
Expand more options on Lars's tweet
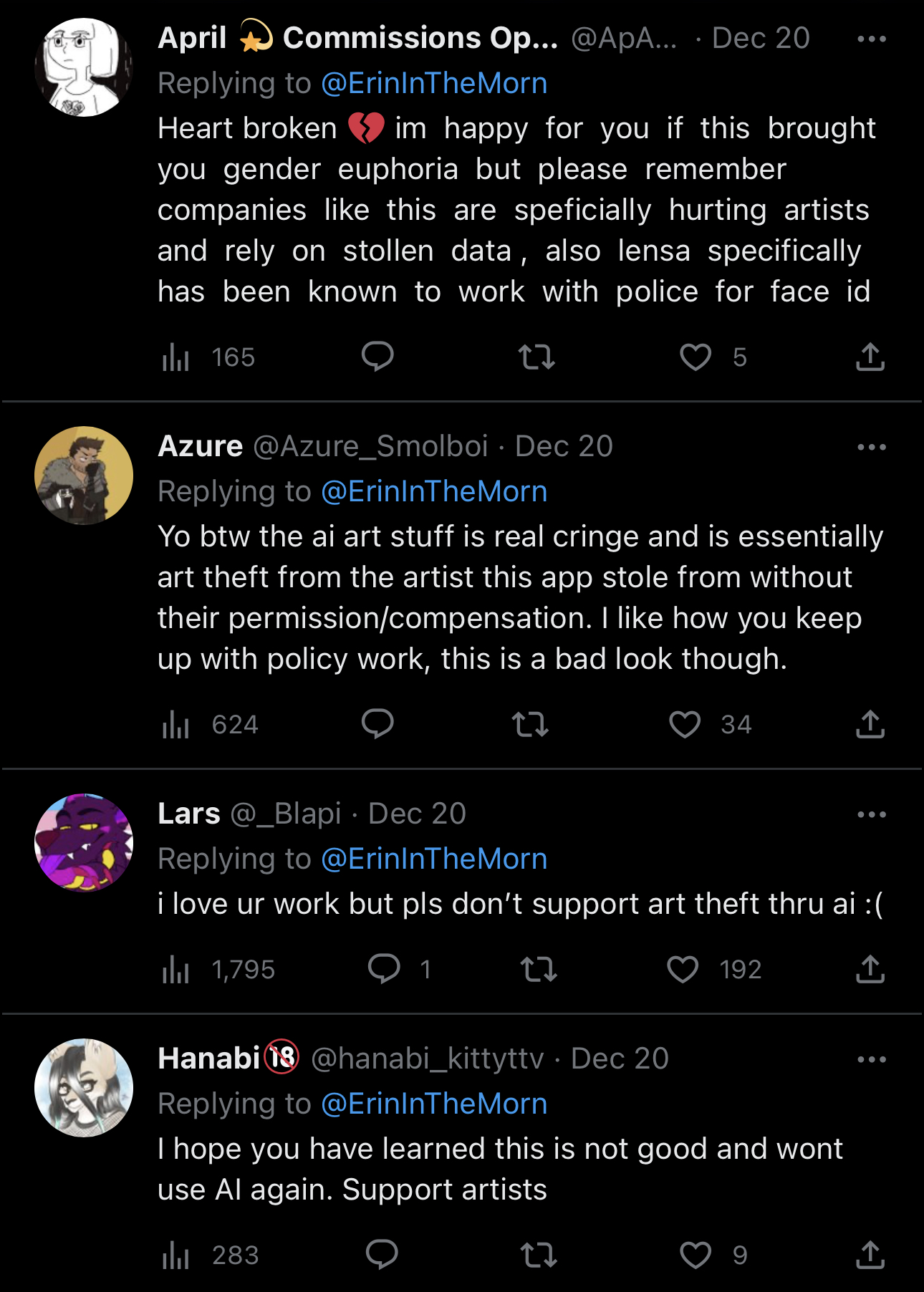pyautogui.click(x=871, y=814)
